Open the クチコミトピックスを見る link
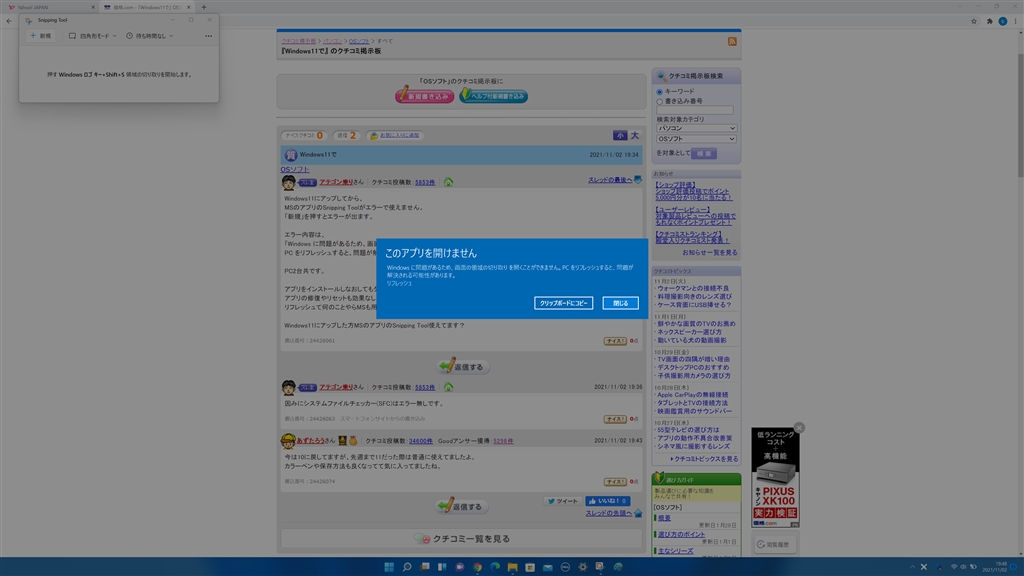This screenshot has height=576, width=1024. tap(705, 459)
